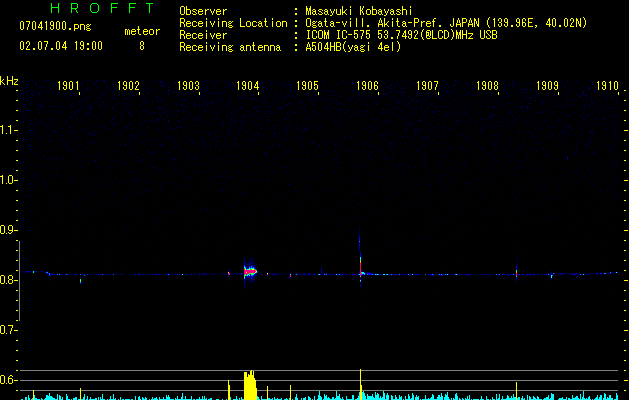This screenshot has height=400, width=629.
Task: Click the small echo spike near 1908:30
Action: pos(516,272)
